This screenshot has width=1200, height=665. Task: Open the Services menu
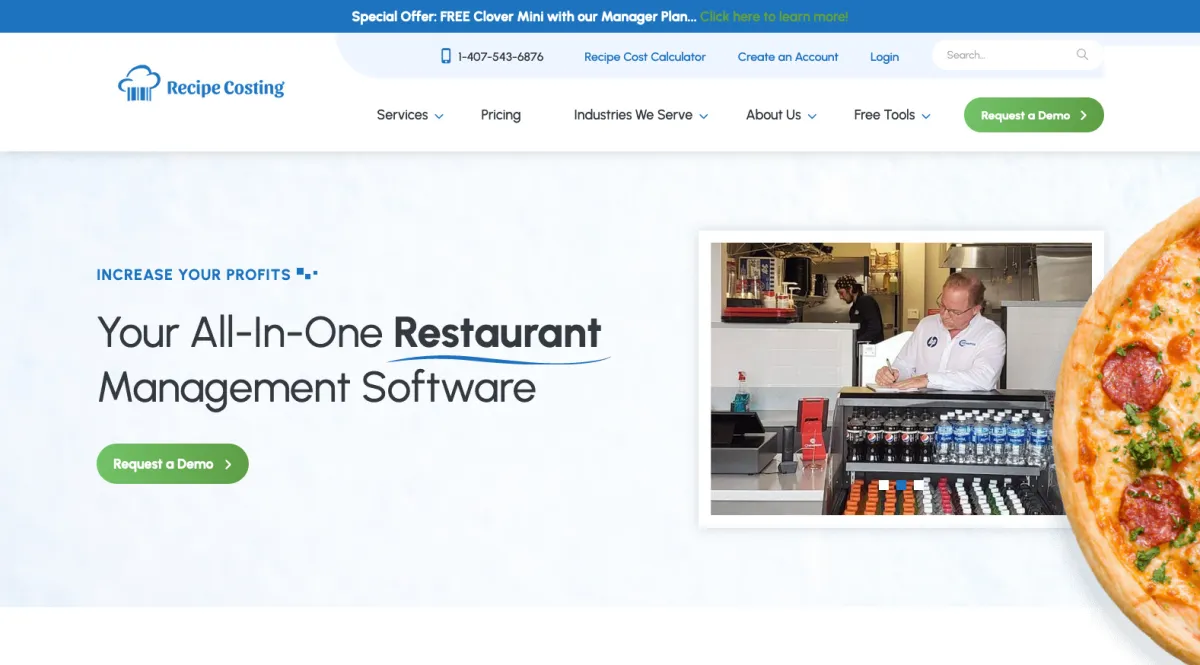coord(402,115)
